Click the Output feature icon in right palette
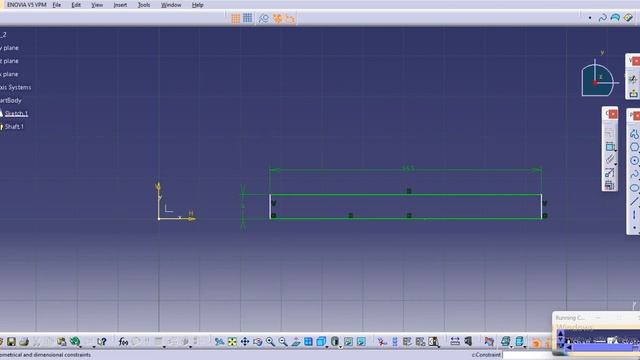640x360 pixels. click(633, 79)
